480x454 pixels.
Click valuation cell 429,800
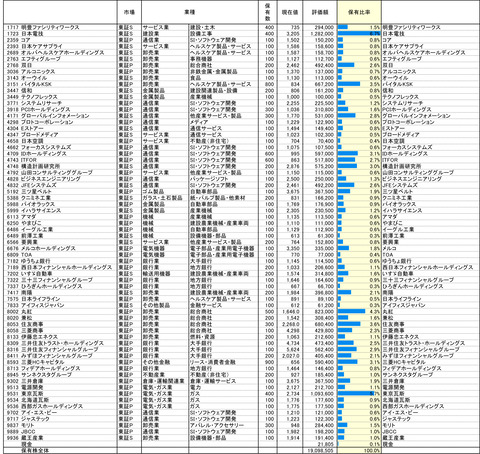(x=320, y=331)
